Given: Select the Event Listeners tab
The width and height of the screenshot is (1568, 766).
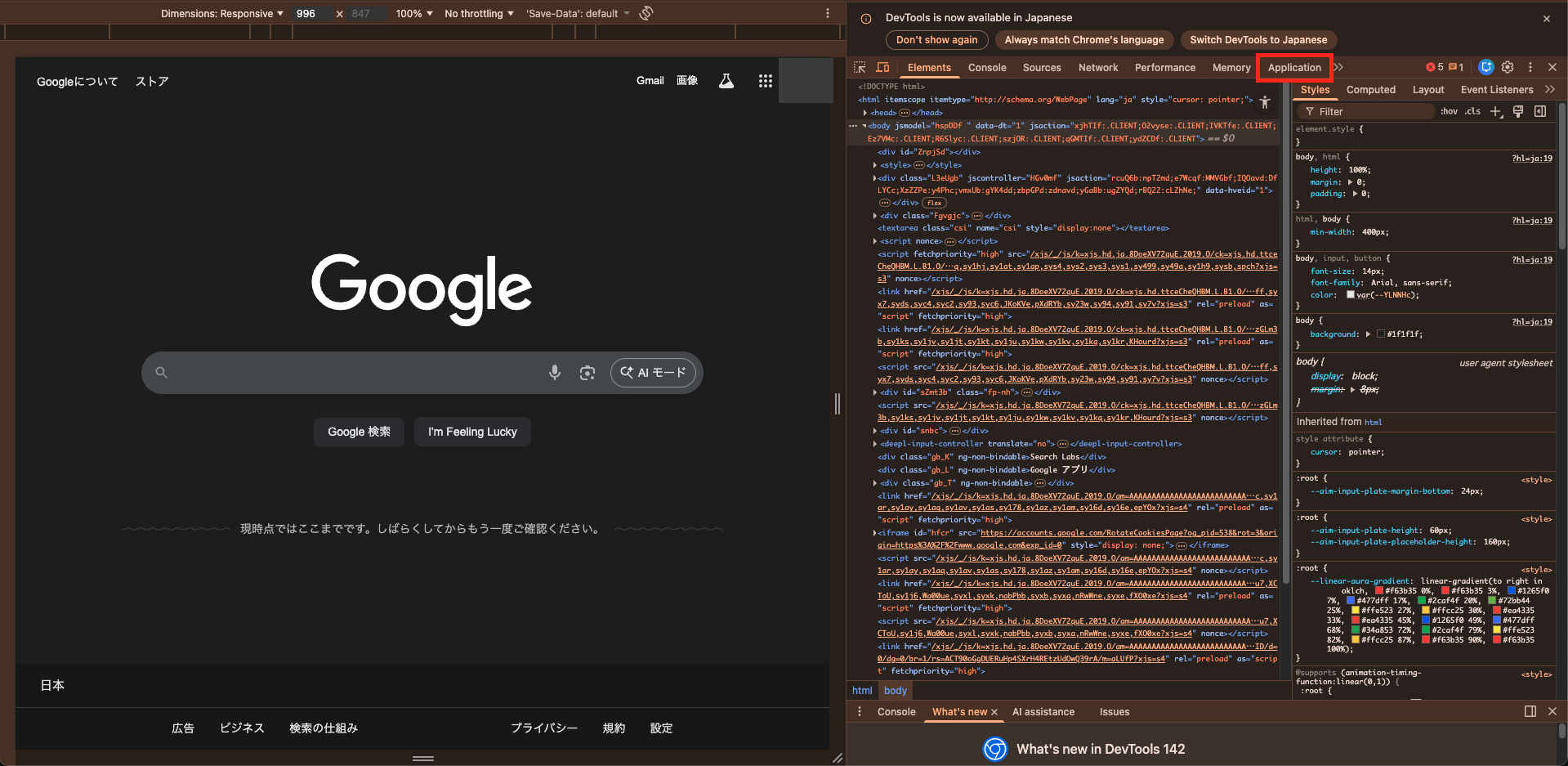Looking at the screenshot, I should pos(1497,90).
